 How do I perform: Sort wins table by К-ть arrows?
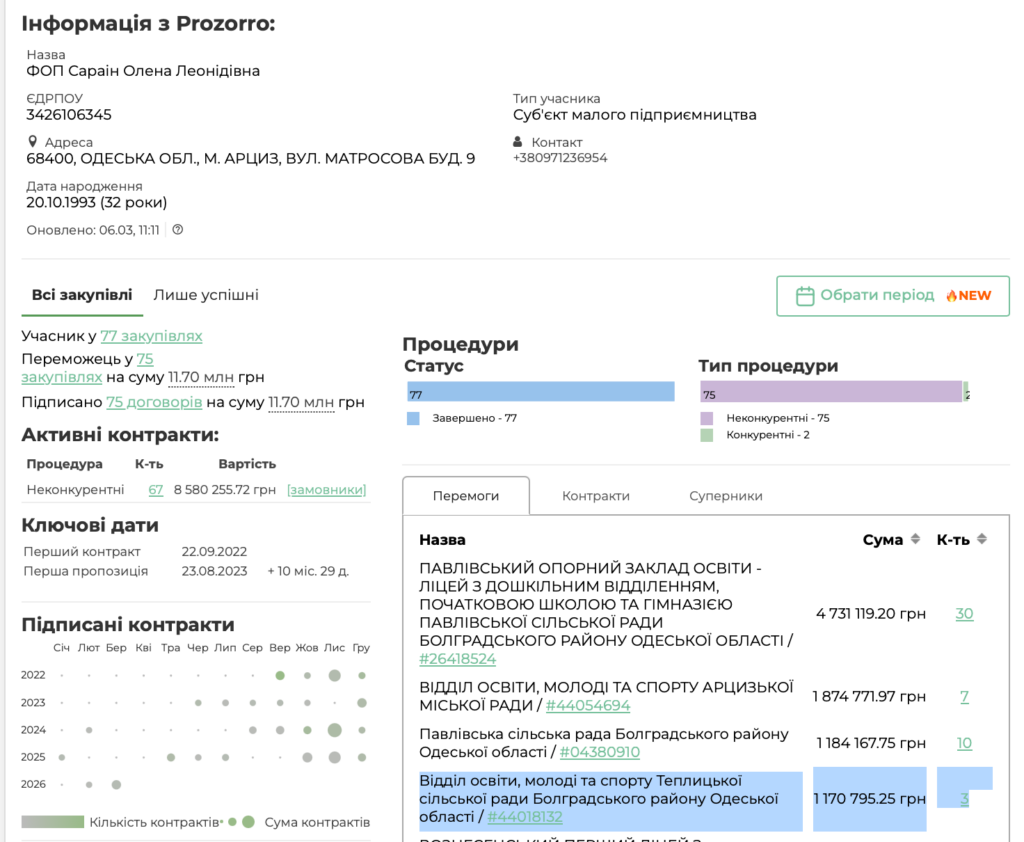pyautogui.click(x=982, y=540)
